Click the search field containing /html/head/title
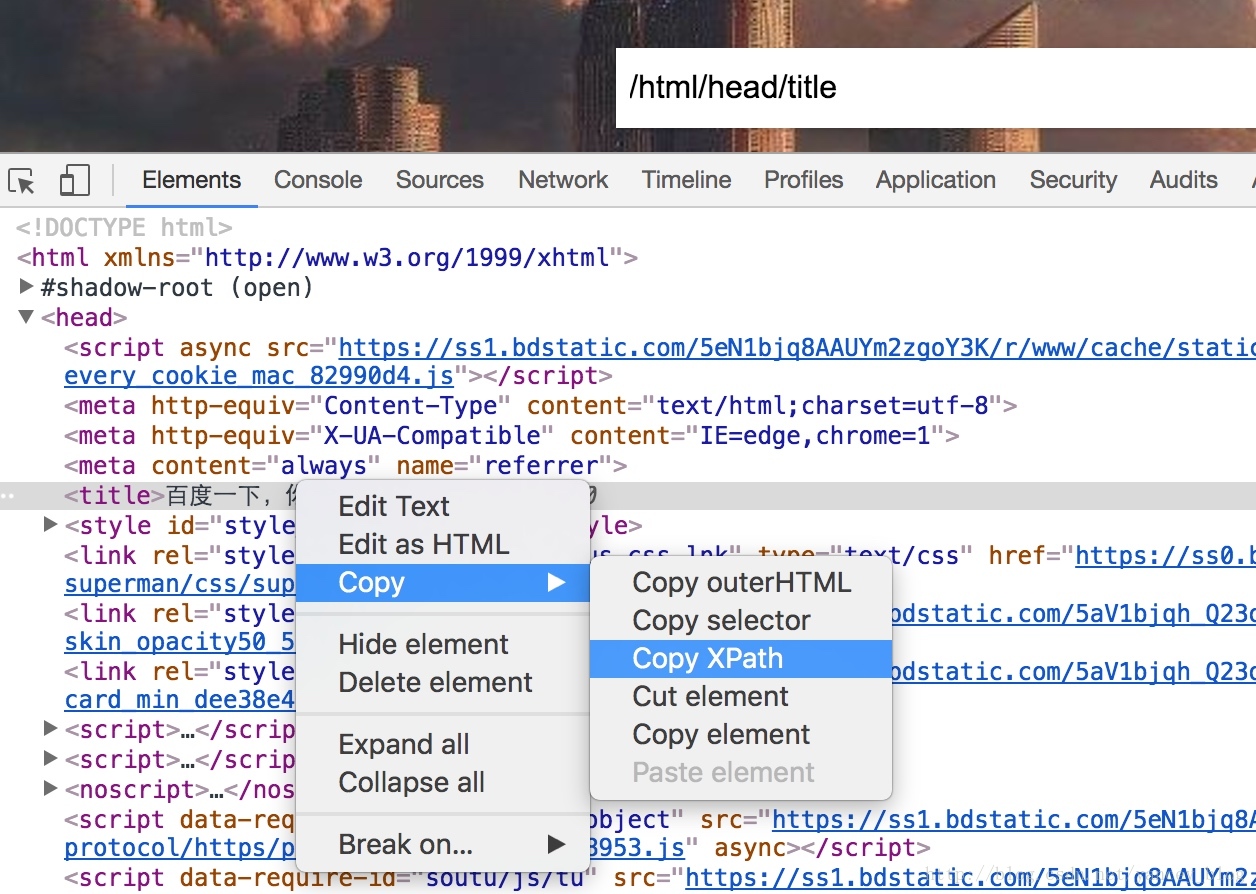This screenshot has height=894, width=1256. pos(935,88)
